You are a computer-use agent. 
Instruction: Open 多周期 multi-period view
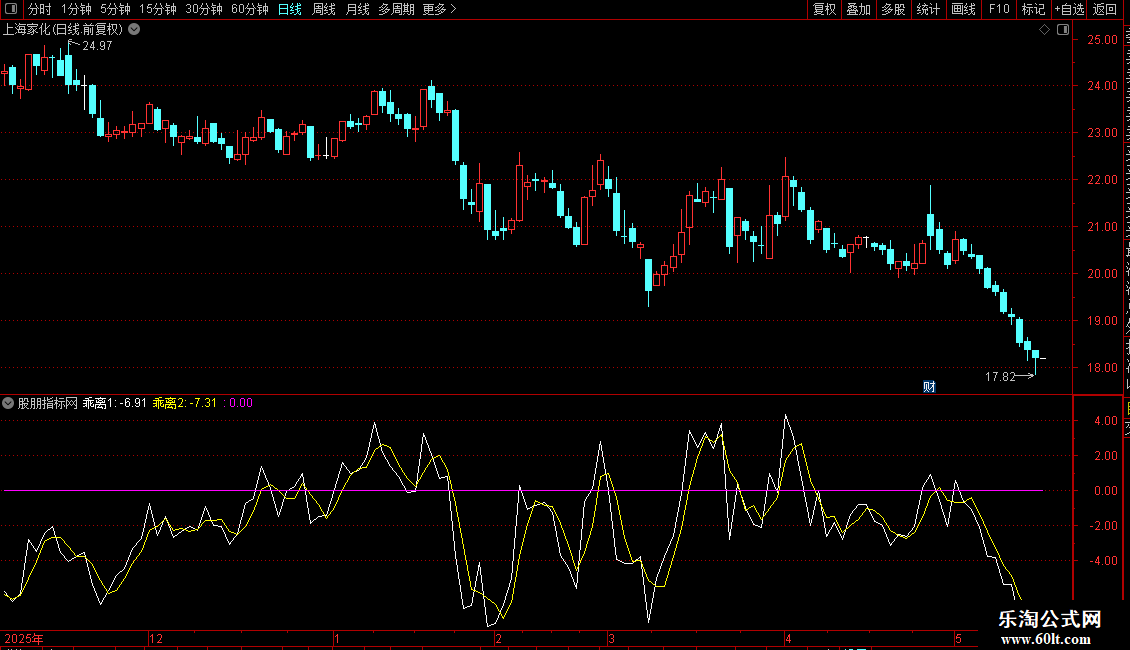(396, 9)
